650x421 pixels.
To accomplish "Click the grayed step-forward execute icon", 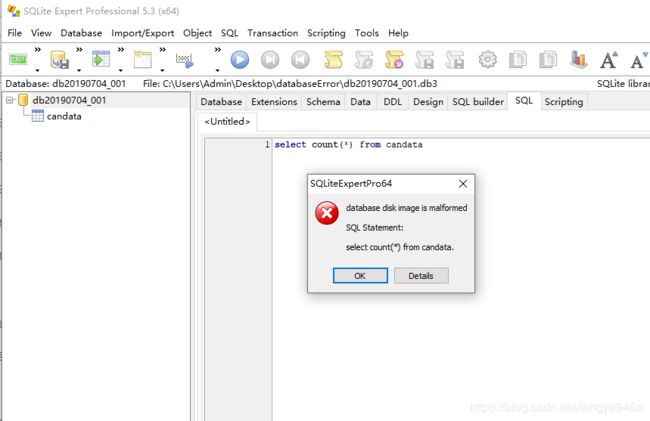I will (270, 60).
